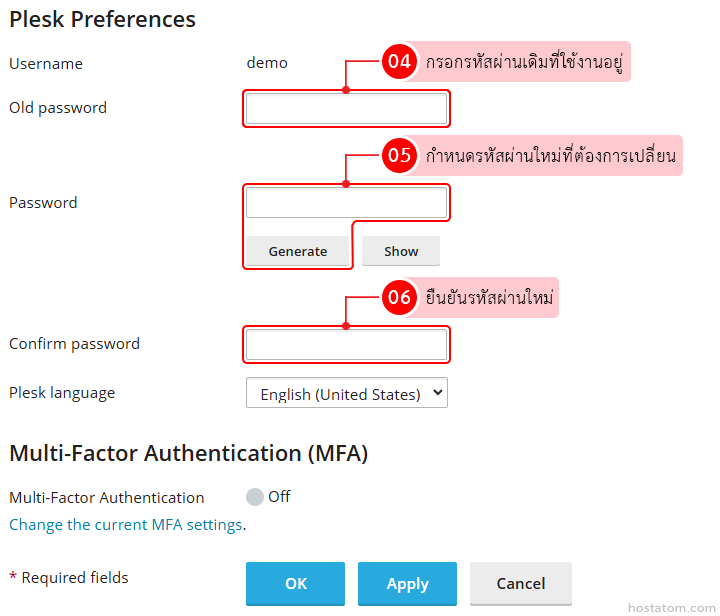This screenshot has height=616, width=720.
Task: Click the demo username value
Action: (267, 63)
